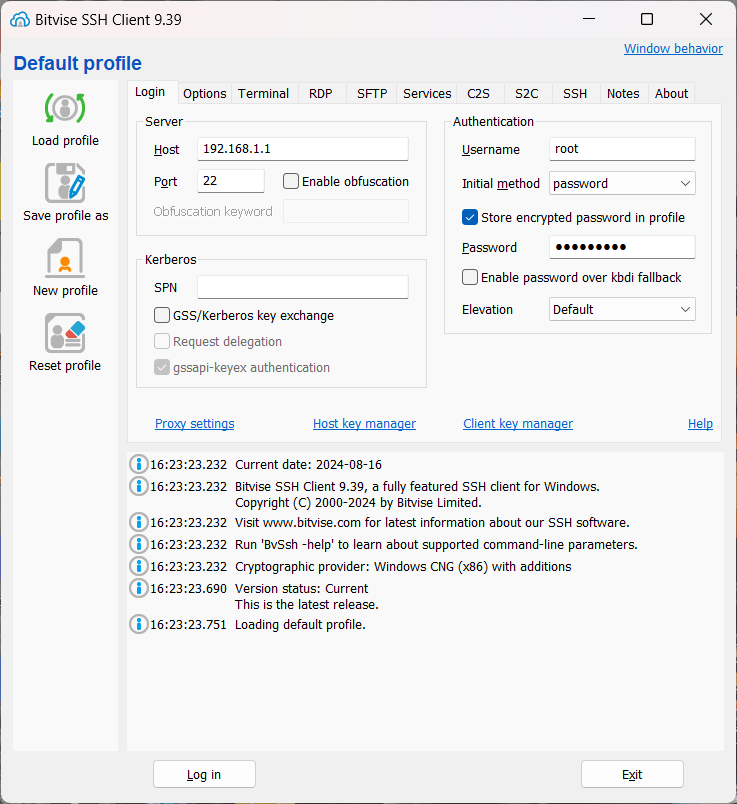Click info icon beside Current date log entry
This screenshot has width=737, height=804.
[x=138, y=464]
